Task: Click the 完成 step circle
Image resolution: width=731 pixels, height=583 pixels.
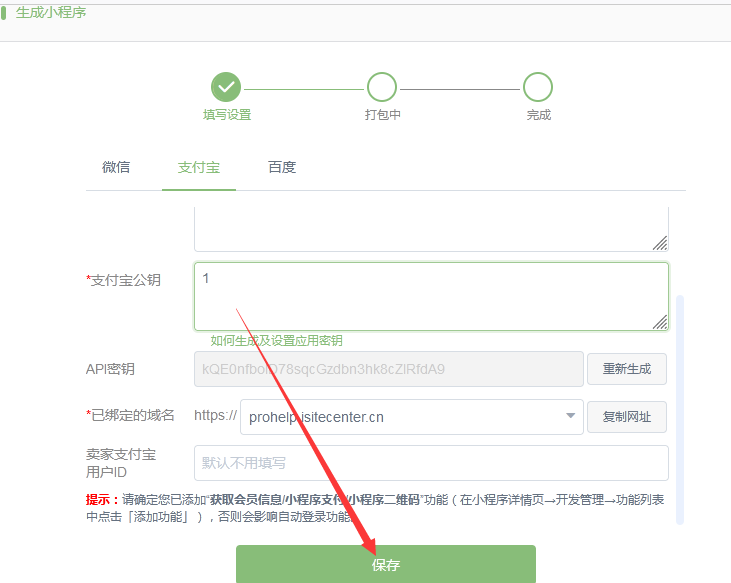Action: tap(538, 87)
